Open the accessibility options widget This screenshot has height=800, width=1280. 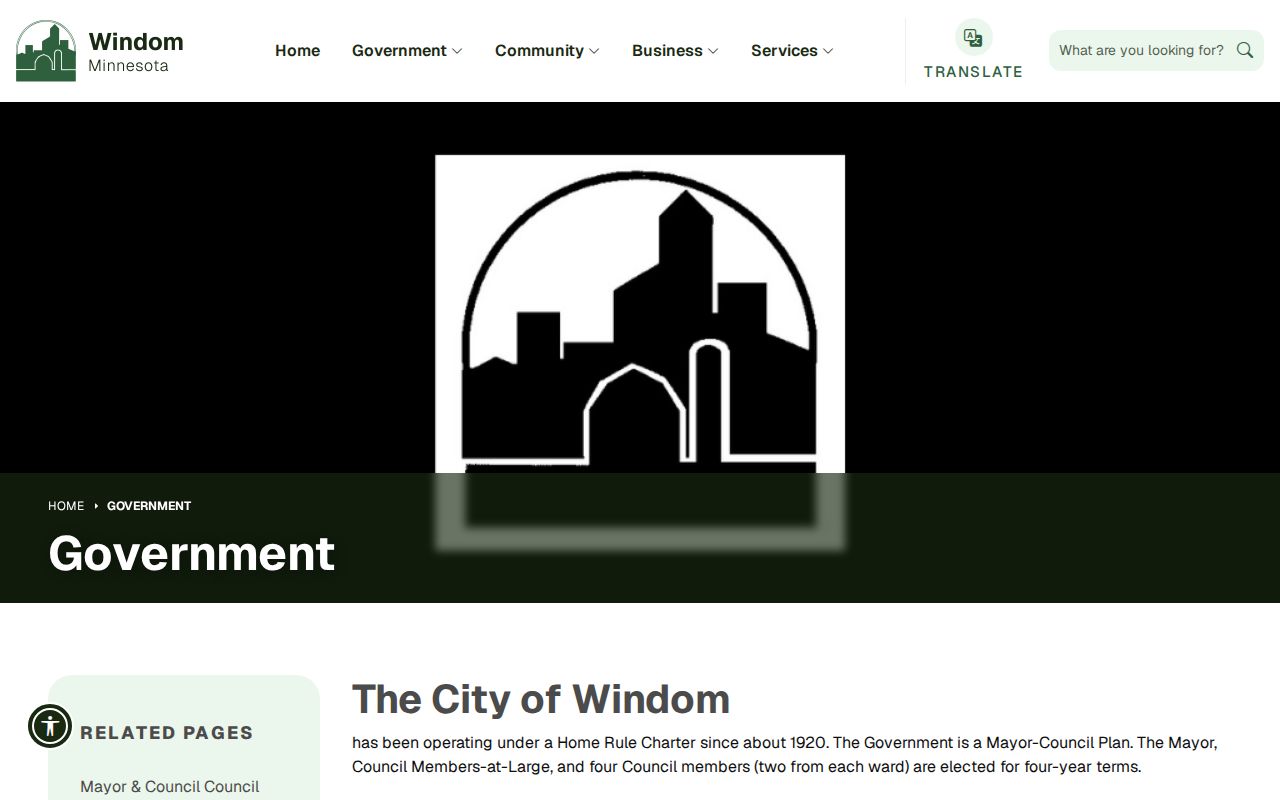click(50, 726)
